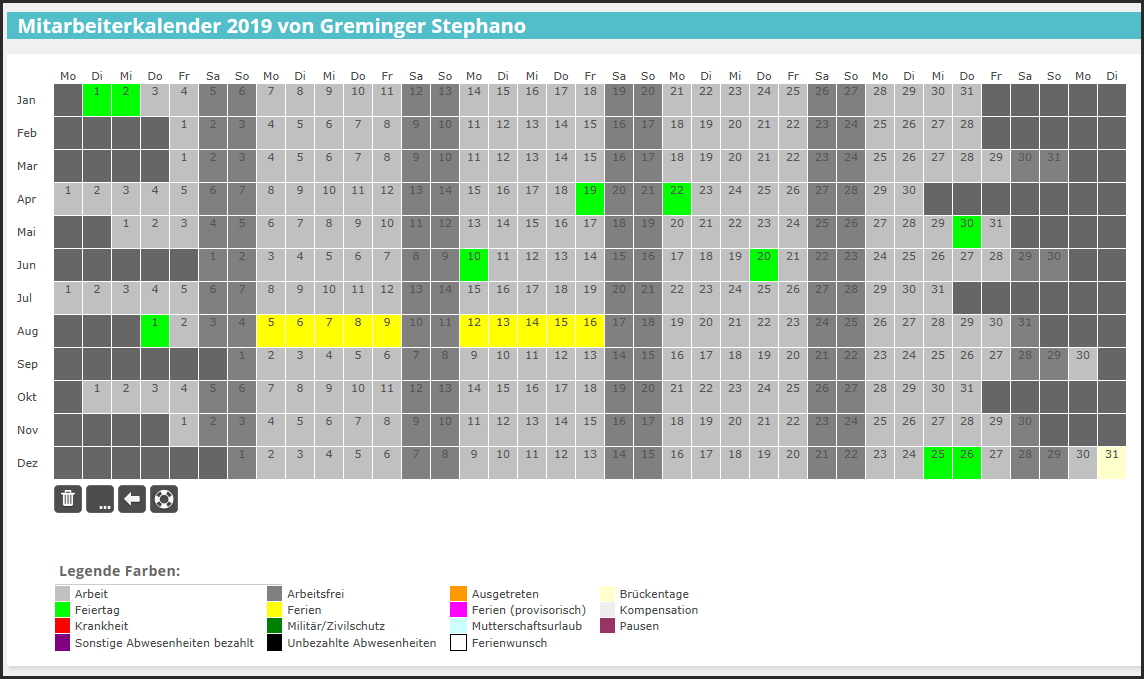This screenshot has height=679, width=1144.
Task: Select the red Krankheit color swatch
Action: (x=62, y=626)
